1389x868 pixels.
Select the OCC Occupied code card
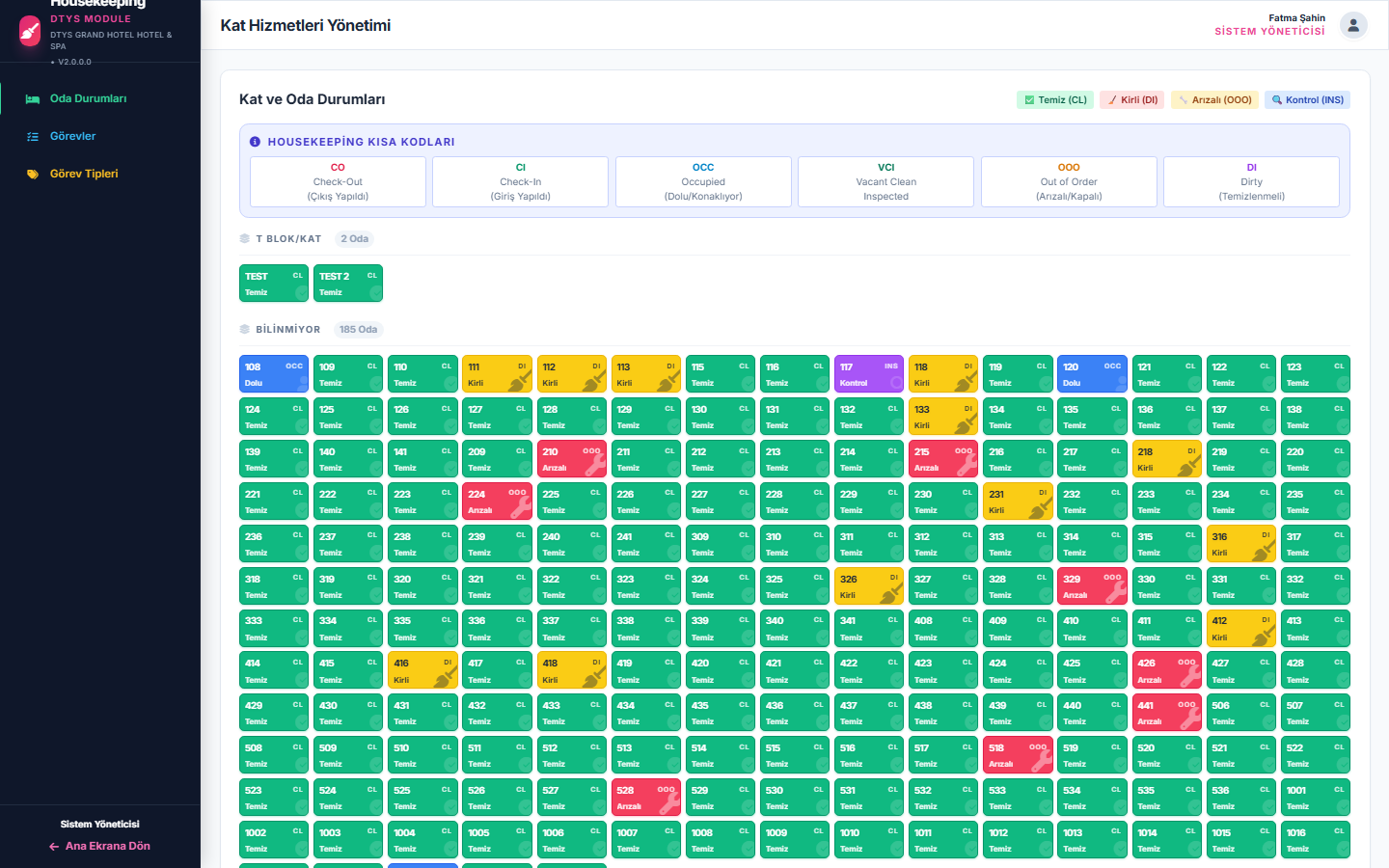click(703, 181)
